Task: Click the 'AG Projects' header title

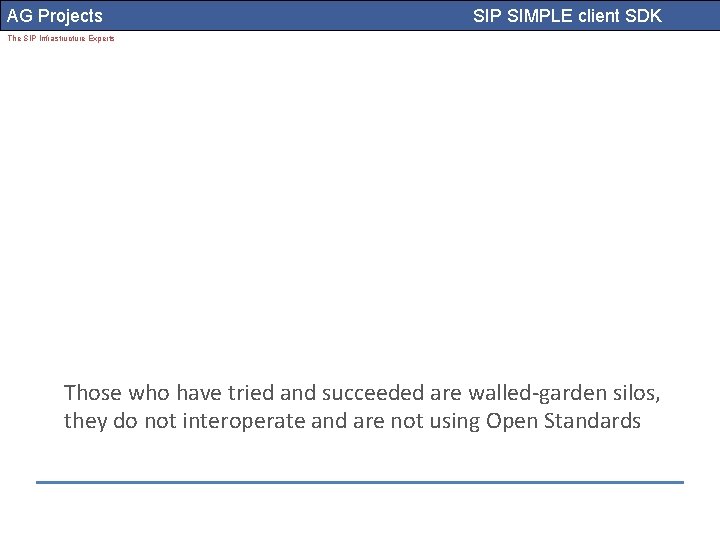Action: tap(55, 16)
